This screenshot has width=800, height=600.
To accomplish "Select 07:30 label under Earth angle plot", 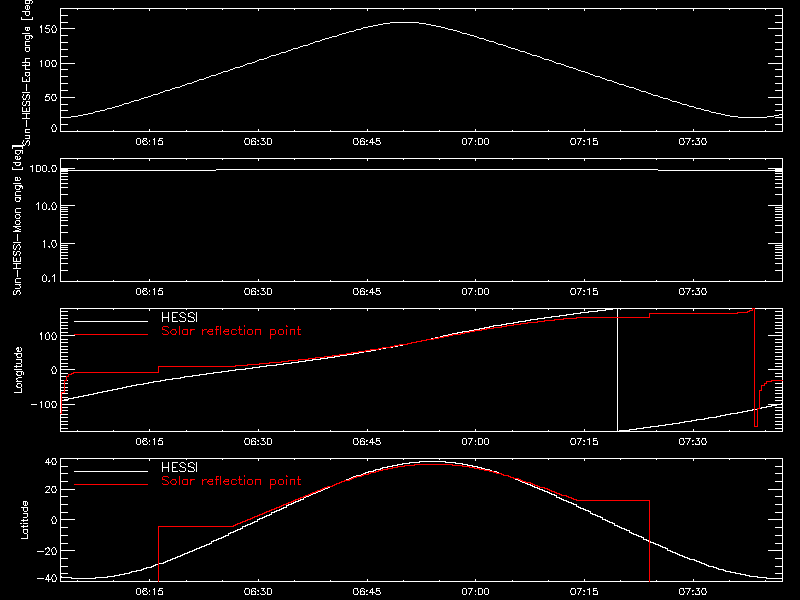I will (693, 142).
